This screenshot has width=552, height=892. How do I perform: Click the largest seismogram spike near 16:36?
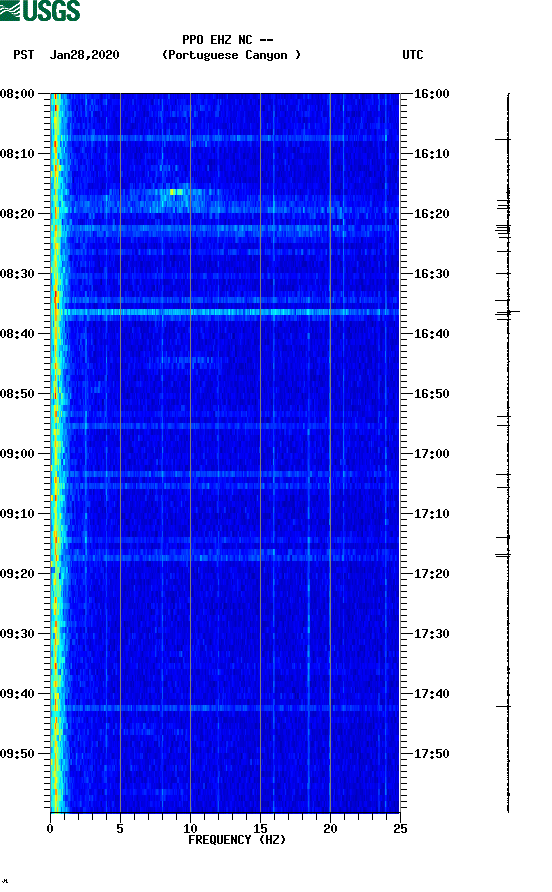[x=508, y=312]
